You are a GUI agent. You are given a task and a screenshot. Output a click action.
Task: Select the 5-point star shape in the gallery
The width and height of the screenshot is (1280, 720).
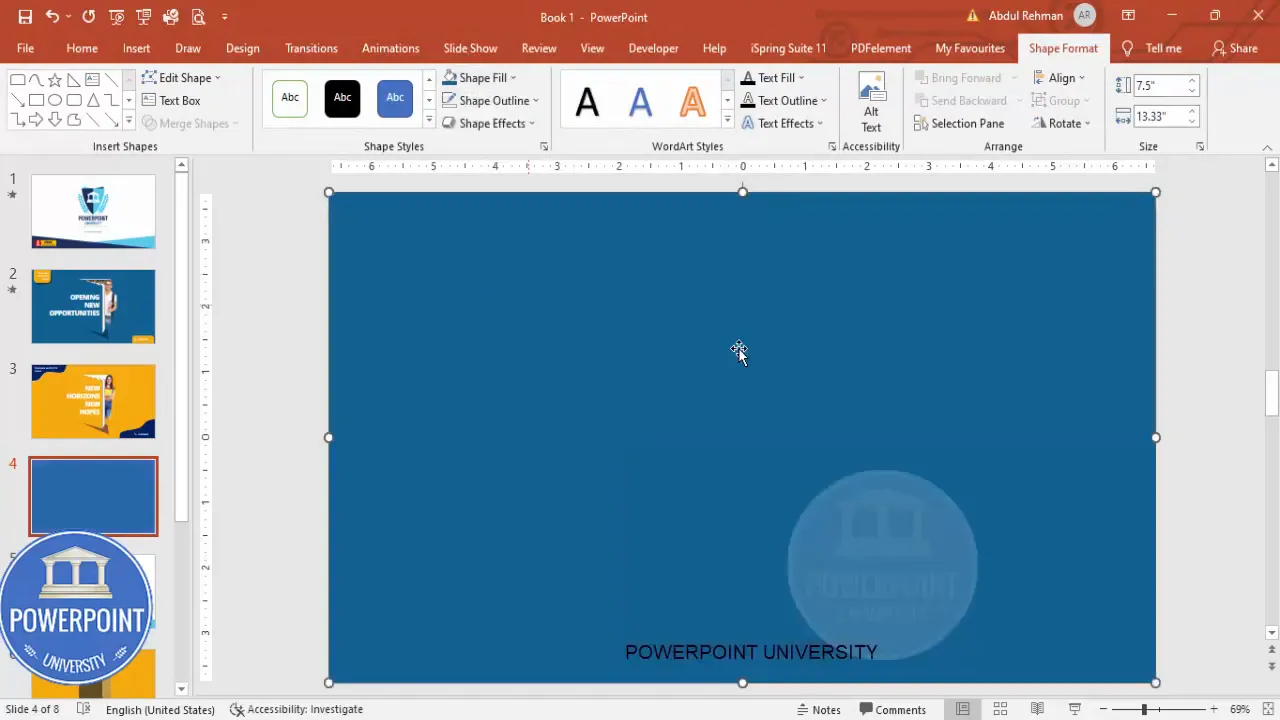click(x=55, y=80)
